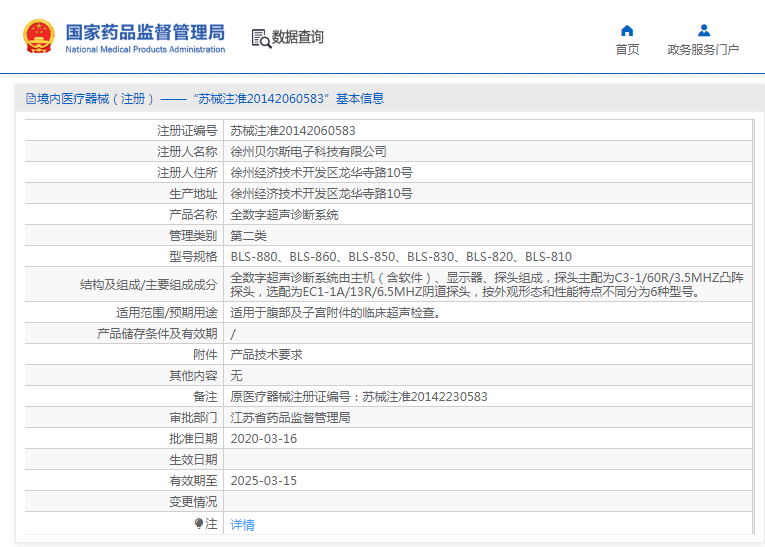Click the document icon beside 境内医疗器械
This screenshot has width=765, height=547.
click(29, 98)
